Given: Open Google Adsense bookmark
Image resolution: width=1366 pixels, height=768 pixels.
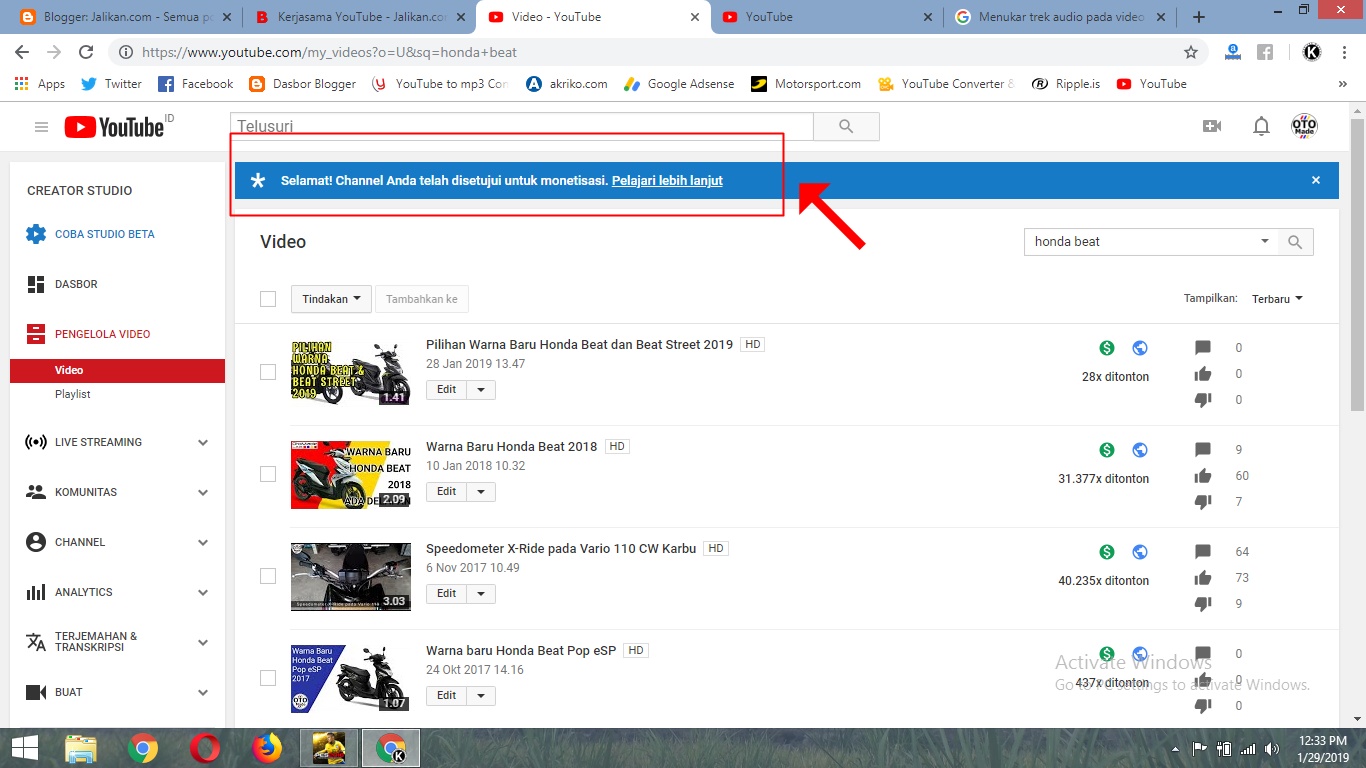Looking at the screenshot, I should [679, 84].
